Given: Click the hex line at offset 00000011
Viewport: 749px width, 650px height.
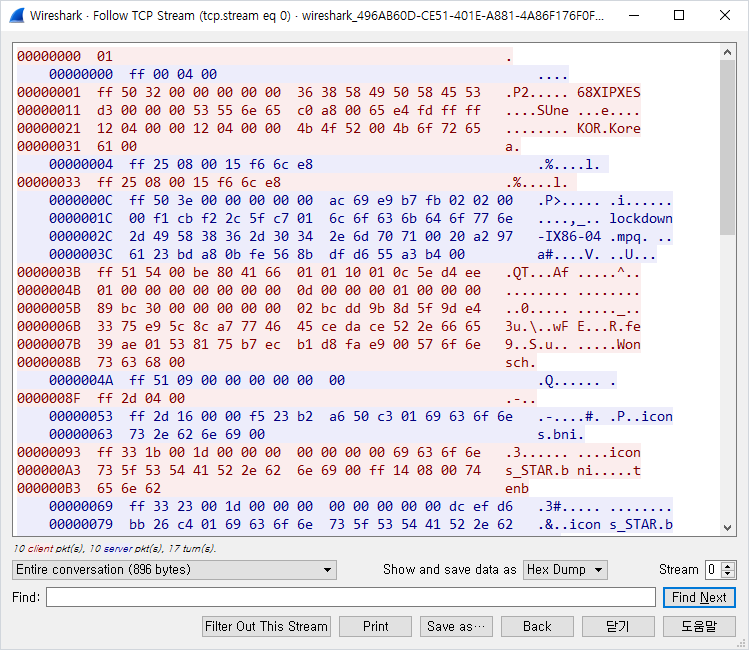Looking at the screenshot, I should coord(329,110).
